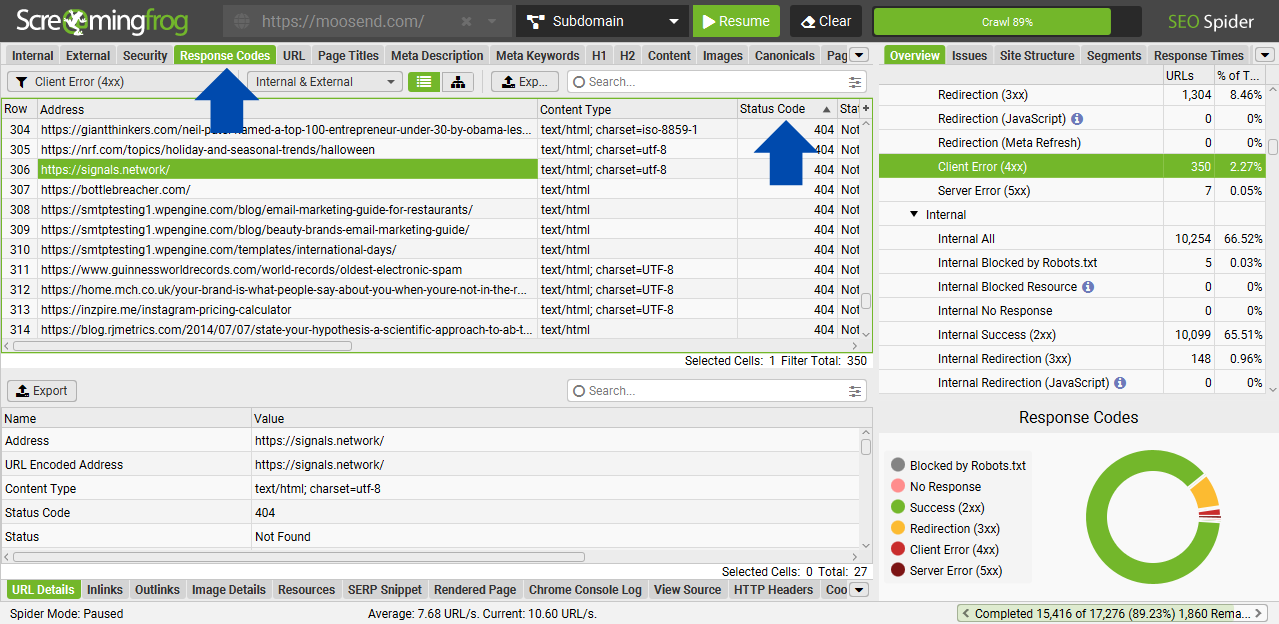
Task: Select Server Error (5xx) in the overview
Action: [x=1072, y=191]
